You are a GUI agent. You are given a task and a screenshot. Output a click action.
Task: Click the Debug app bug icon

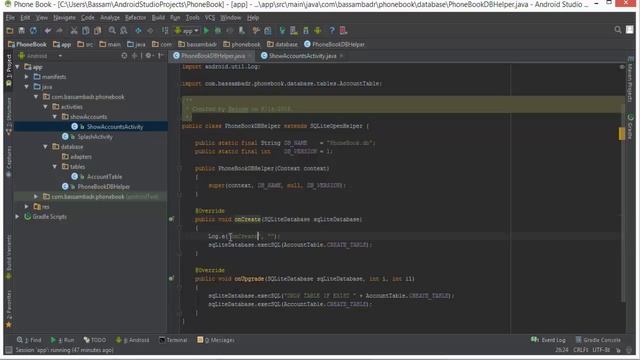pyautogui.click(x=218, y=31)
